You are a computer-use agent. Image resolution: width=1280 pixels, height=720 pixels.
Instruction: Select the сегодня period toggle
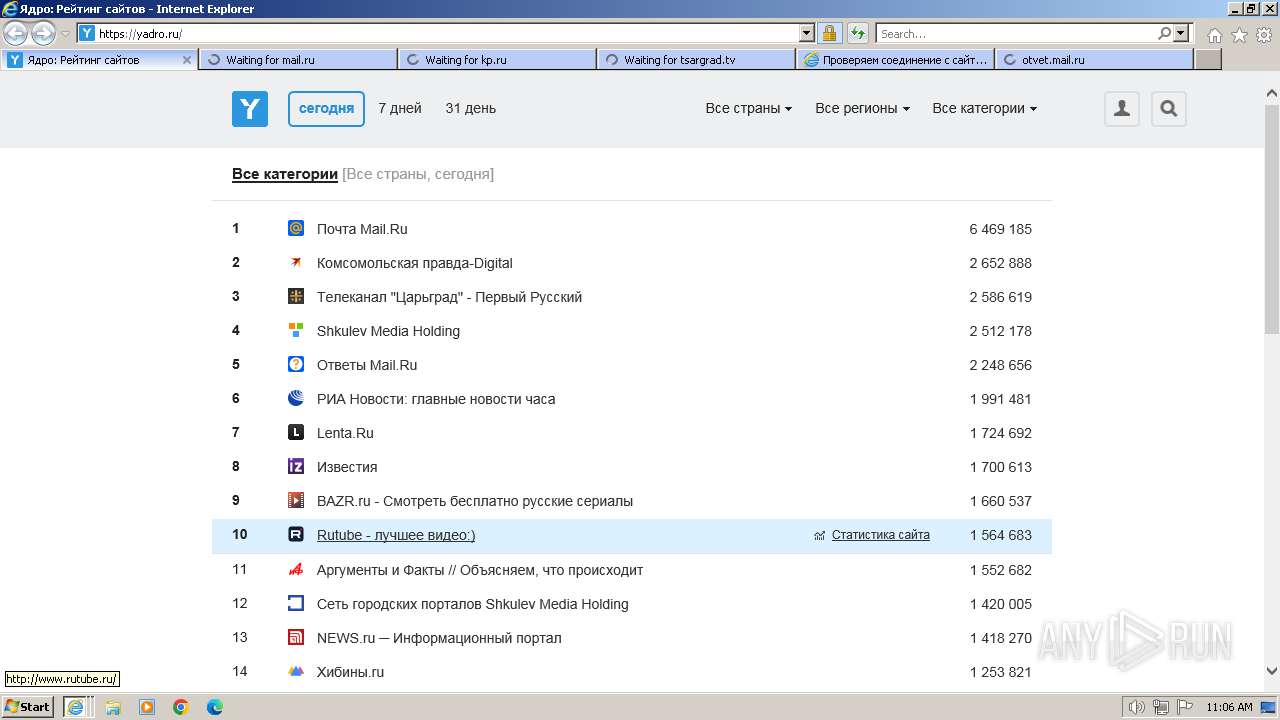pos(326,109)
